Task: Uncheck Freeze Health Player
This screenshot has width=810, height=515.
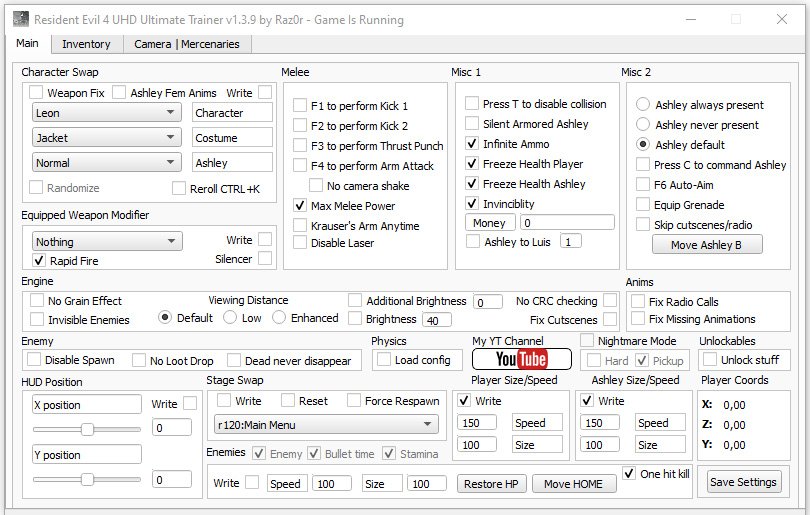Action: (x=472, y=163)
